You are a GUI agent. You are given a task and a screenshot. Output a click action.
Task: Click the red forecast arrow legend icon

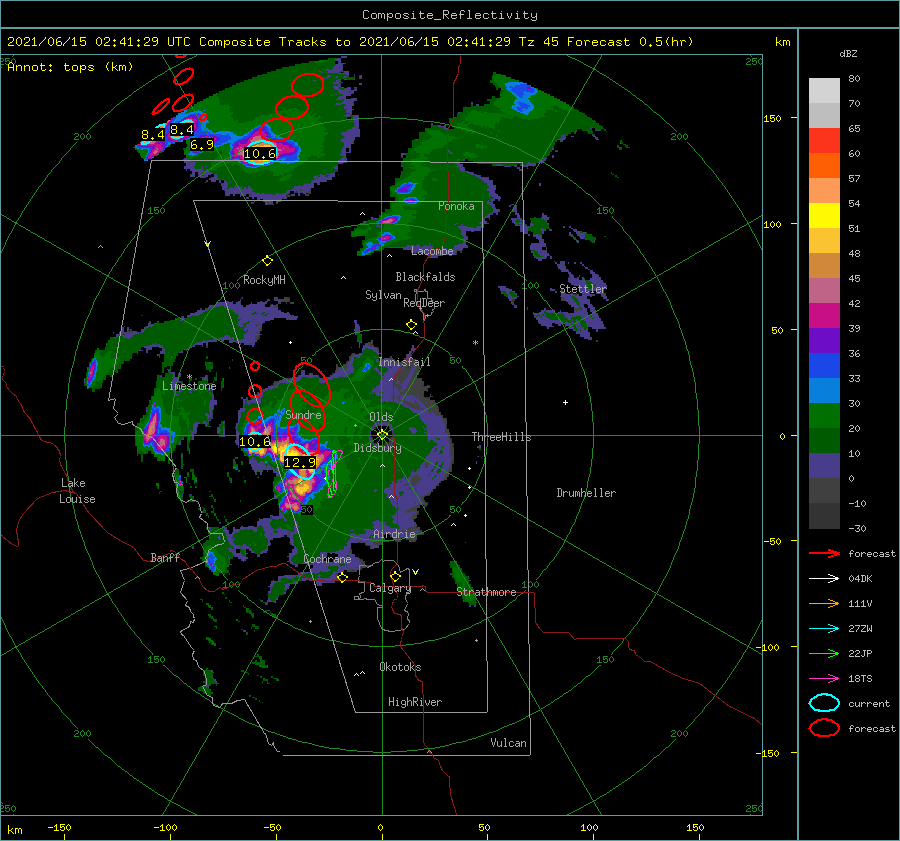(824, 553)
